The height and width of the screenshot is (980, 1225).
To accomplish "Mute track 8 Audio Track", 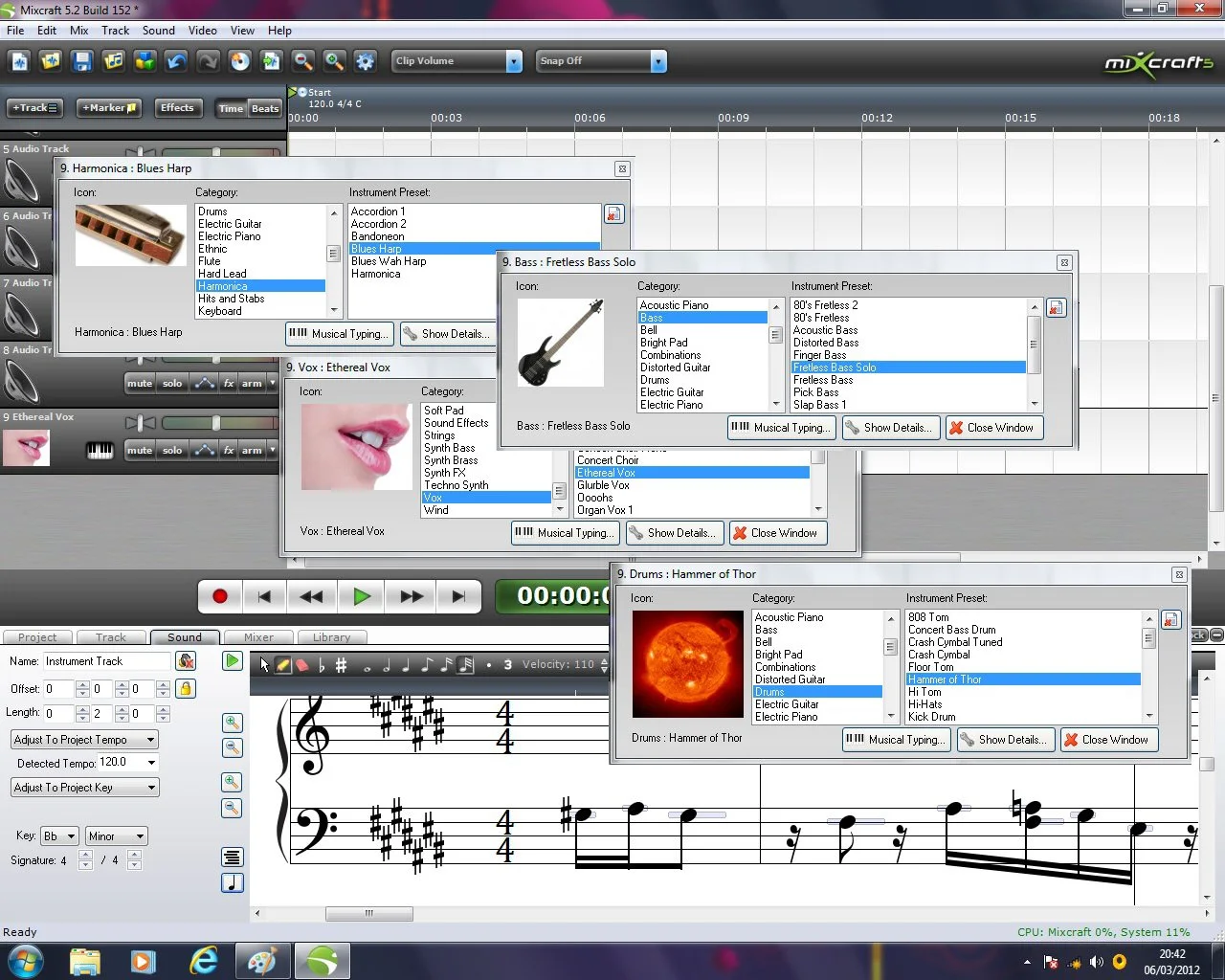I will tap(140, 383).
